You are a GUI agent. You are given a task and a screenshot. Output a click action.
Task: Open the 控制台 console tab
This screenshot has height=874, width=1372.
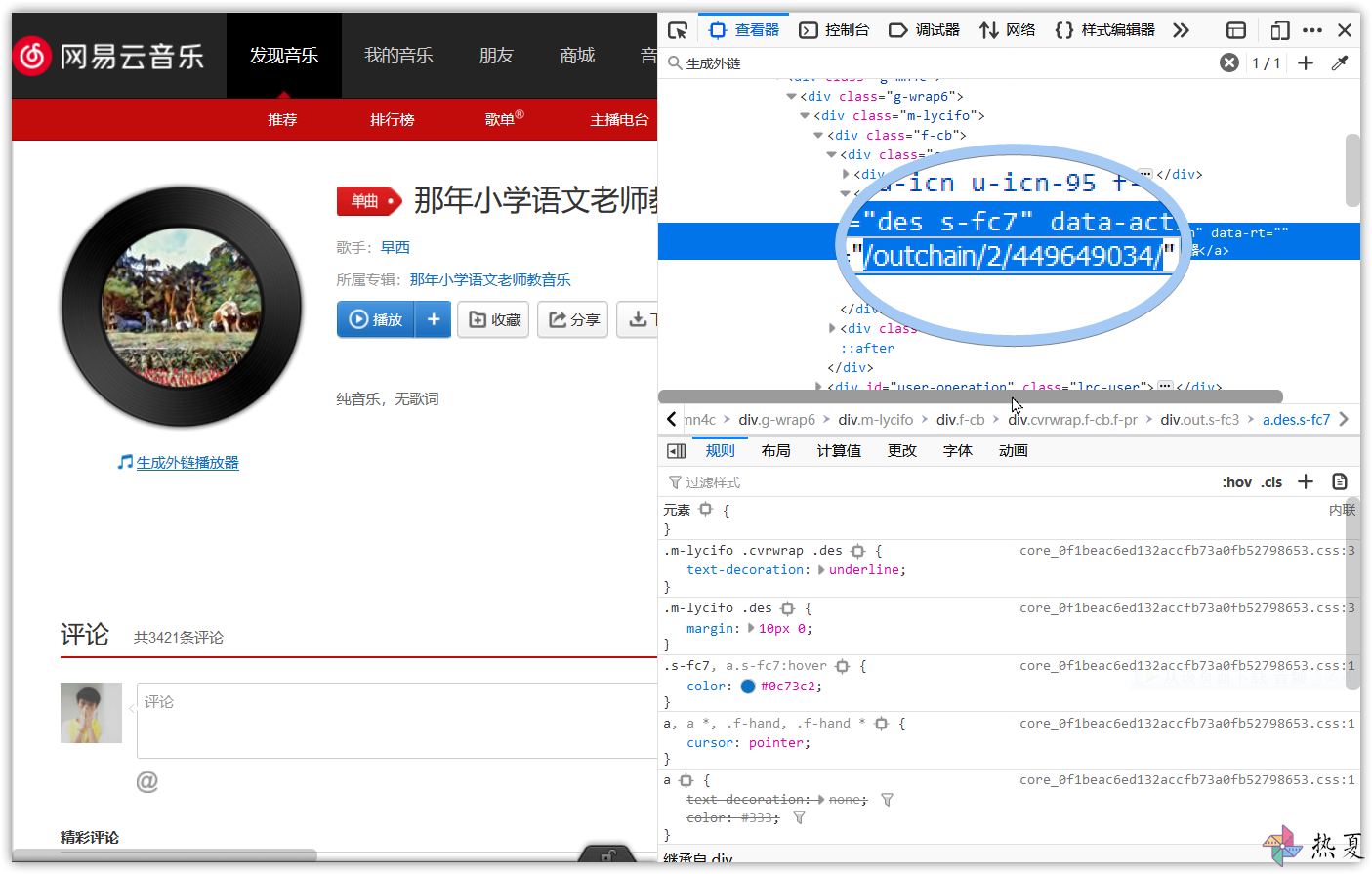[x=835, y=30]
